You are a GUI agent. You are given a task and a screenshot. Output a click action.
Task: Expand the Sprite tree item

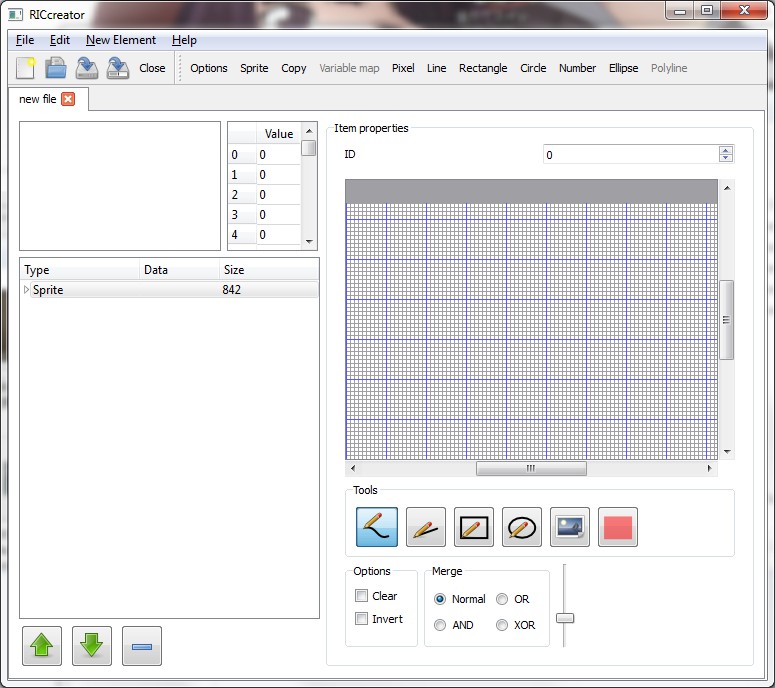(27, 290)
